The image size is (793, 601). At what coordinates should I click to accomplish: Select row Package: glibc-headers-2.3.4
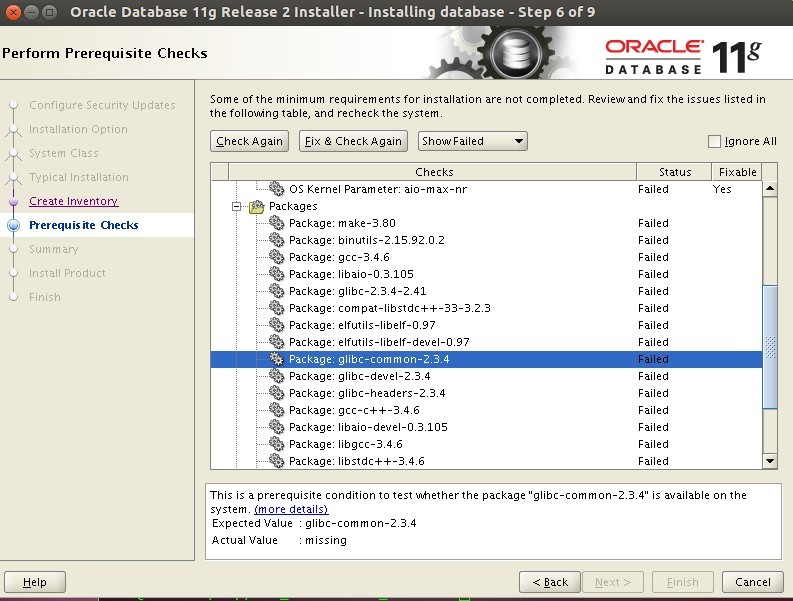point(486,393)
